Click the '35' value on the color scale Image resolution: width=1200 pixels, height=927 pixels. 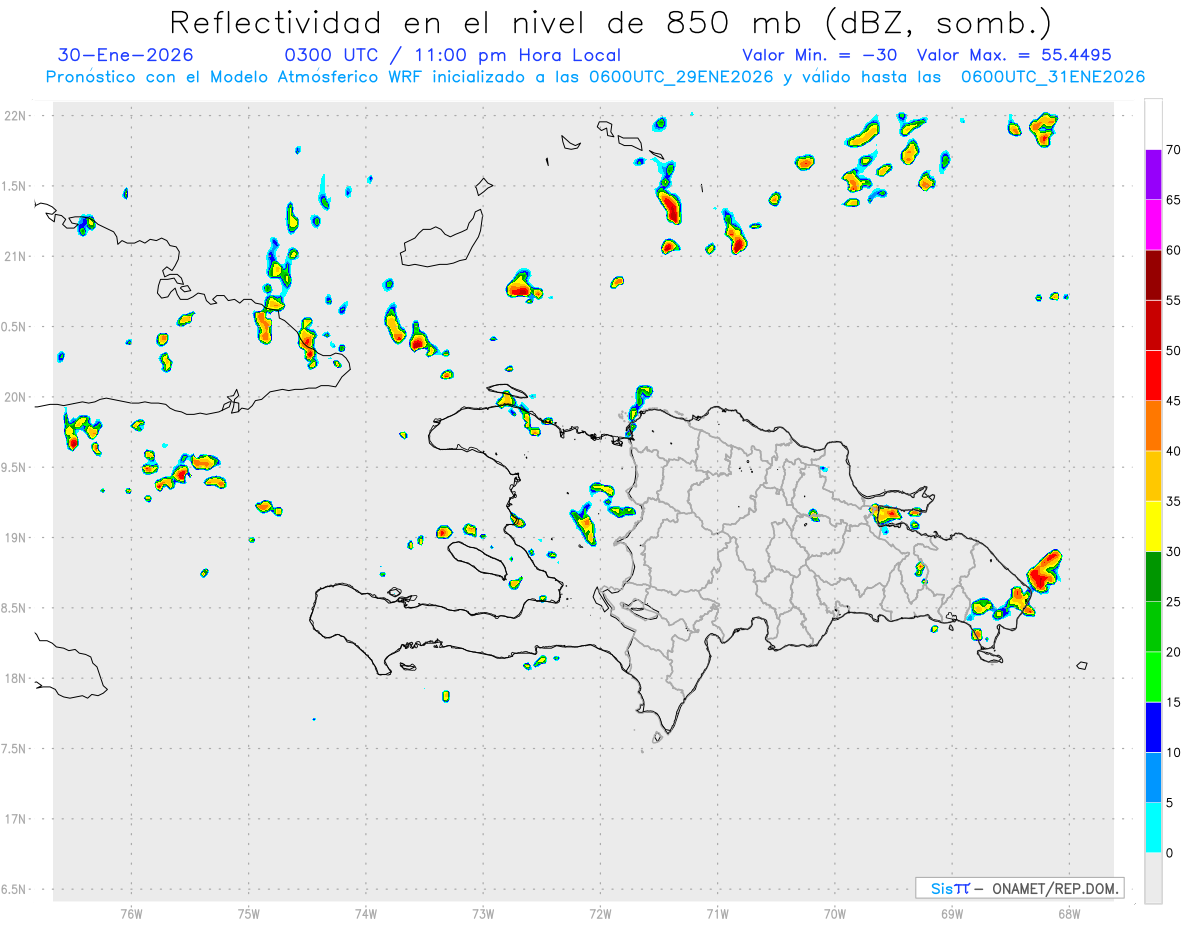pyautogui.click(x=1174, y=502)
